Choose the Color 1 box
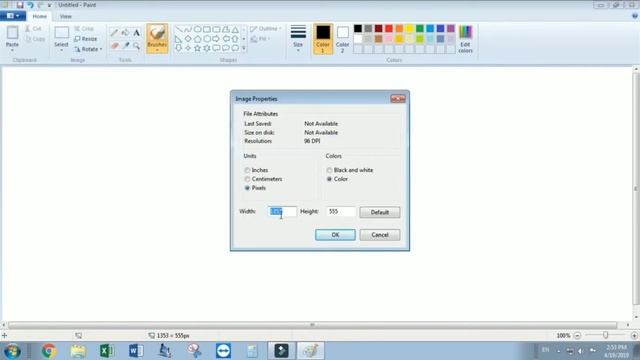Screen dimensions: 640x360 323,39
